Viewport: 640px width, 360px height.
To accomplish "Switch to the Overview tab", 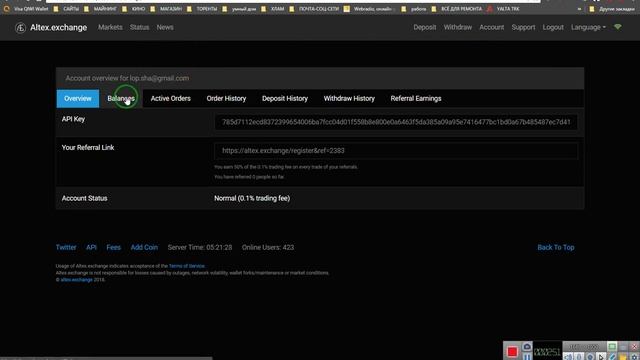I will point(78,98).
